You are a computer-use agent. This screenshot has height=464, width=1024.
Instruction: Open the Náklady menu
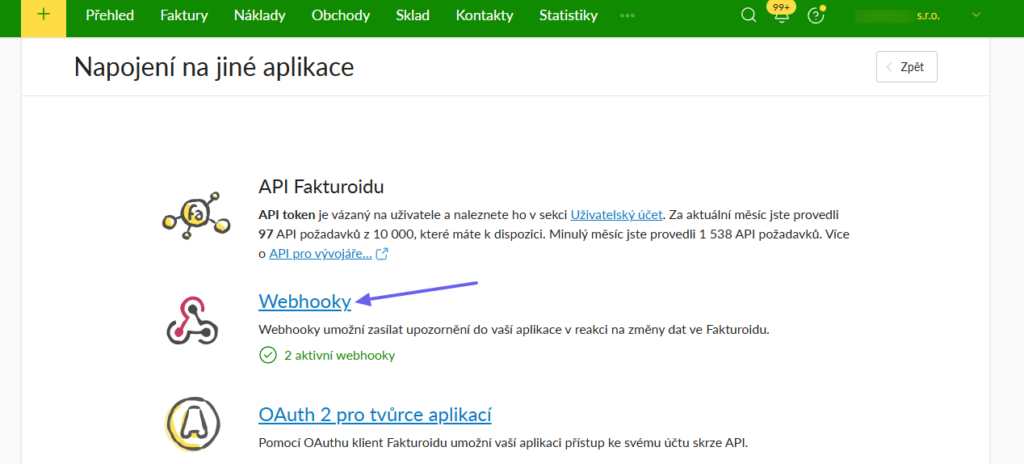[x=260, y=16]
